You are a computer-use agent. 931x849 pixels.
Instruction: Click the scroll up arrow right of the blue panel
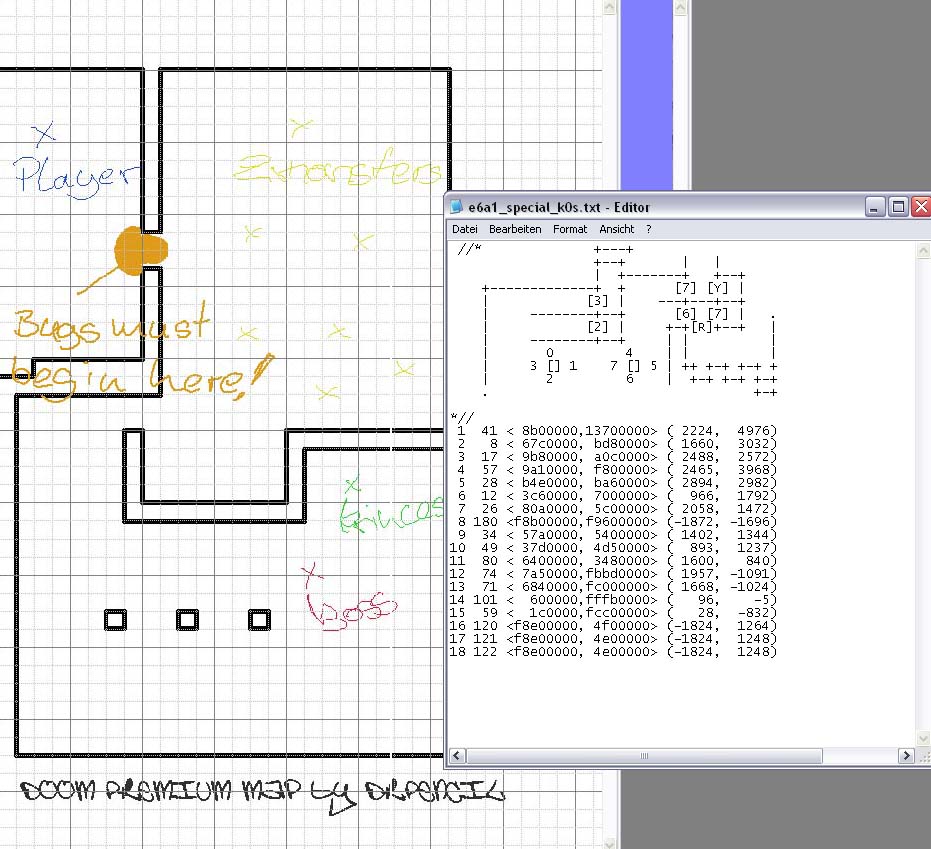coord(680,7)
